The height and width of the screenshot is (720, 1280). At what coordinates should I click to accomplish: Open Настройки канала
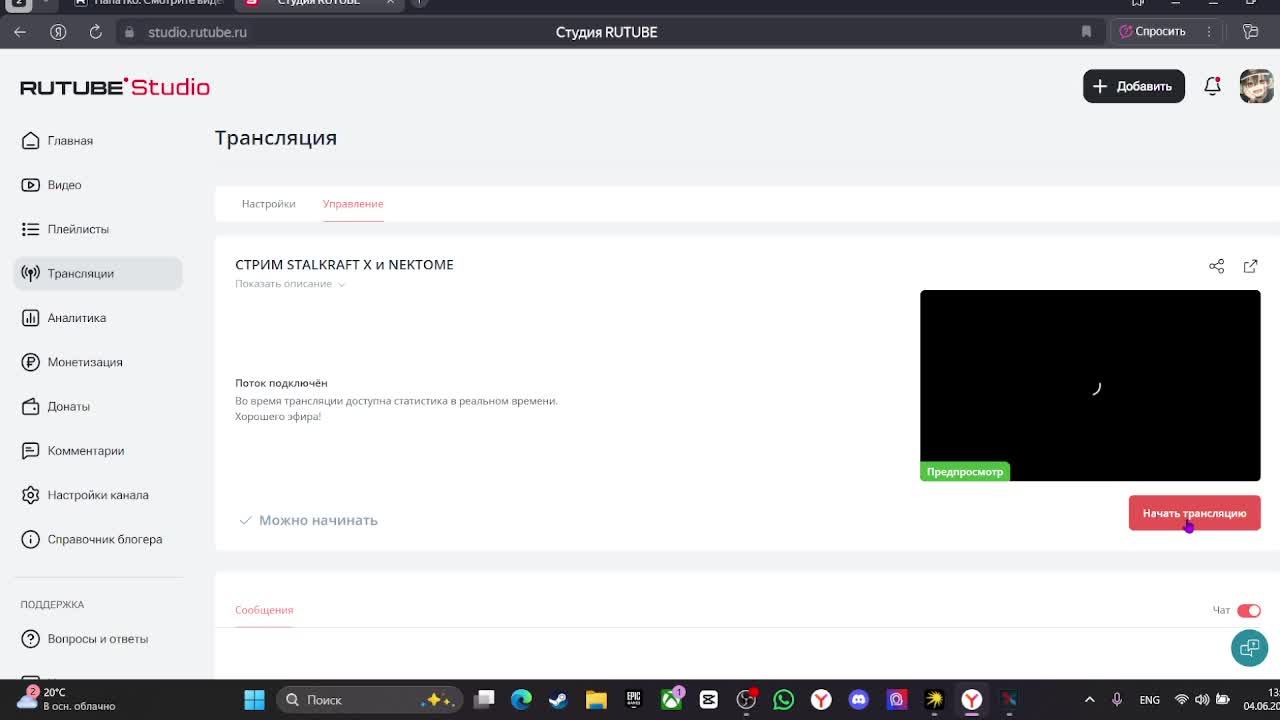(x=98, y=495)
